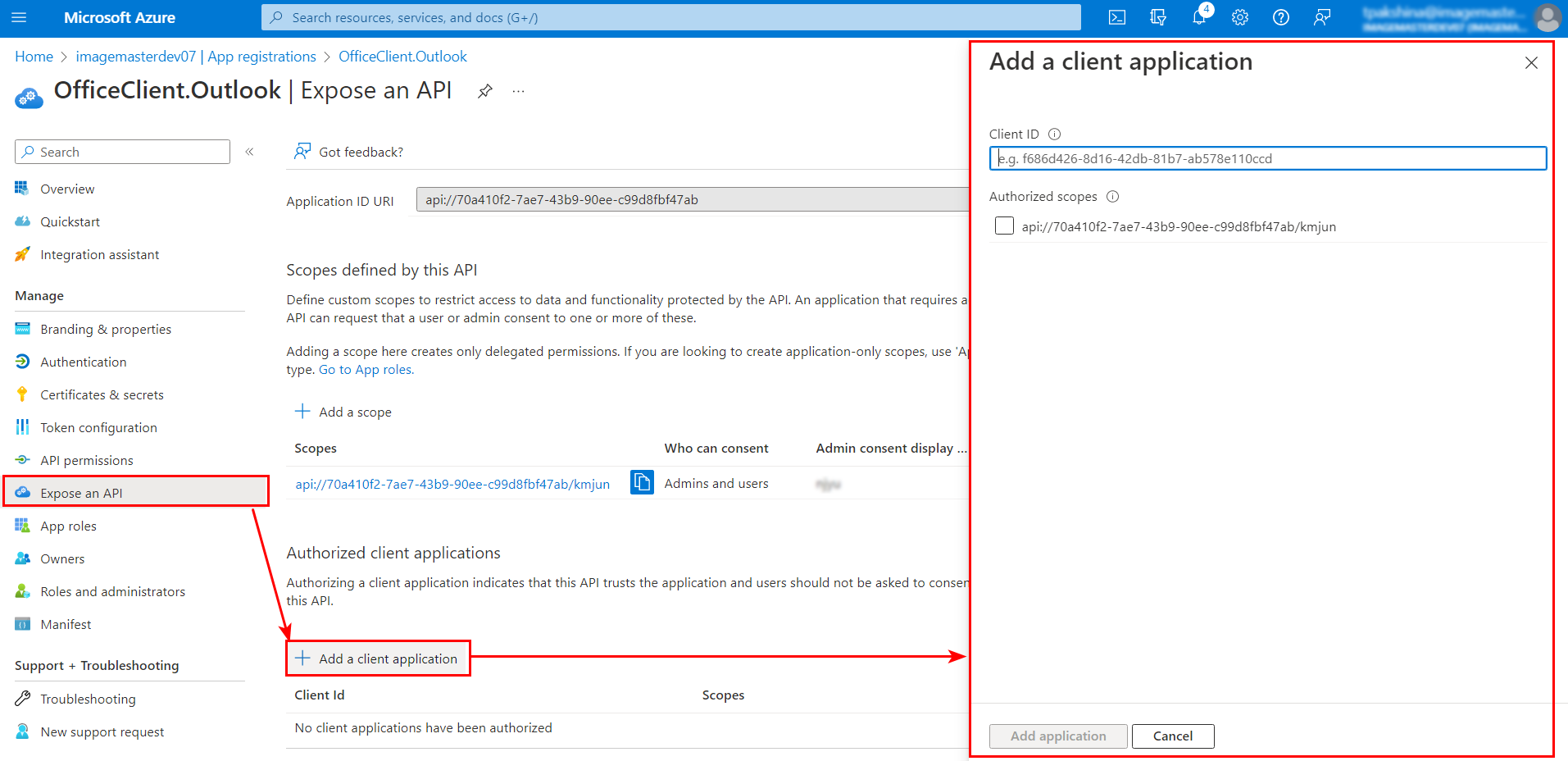Open Authentication menu item
Image resolution: width=1568 pixels, height=761 pixels.
click(x=83, y=362)
